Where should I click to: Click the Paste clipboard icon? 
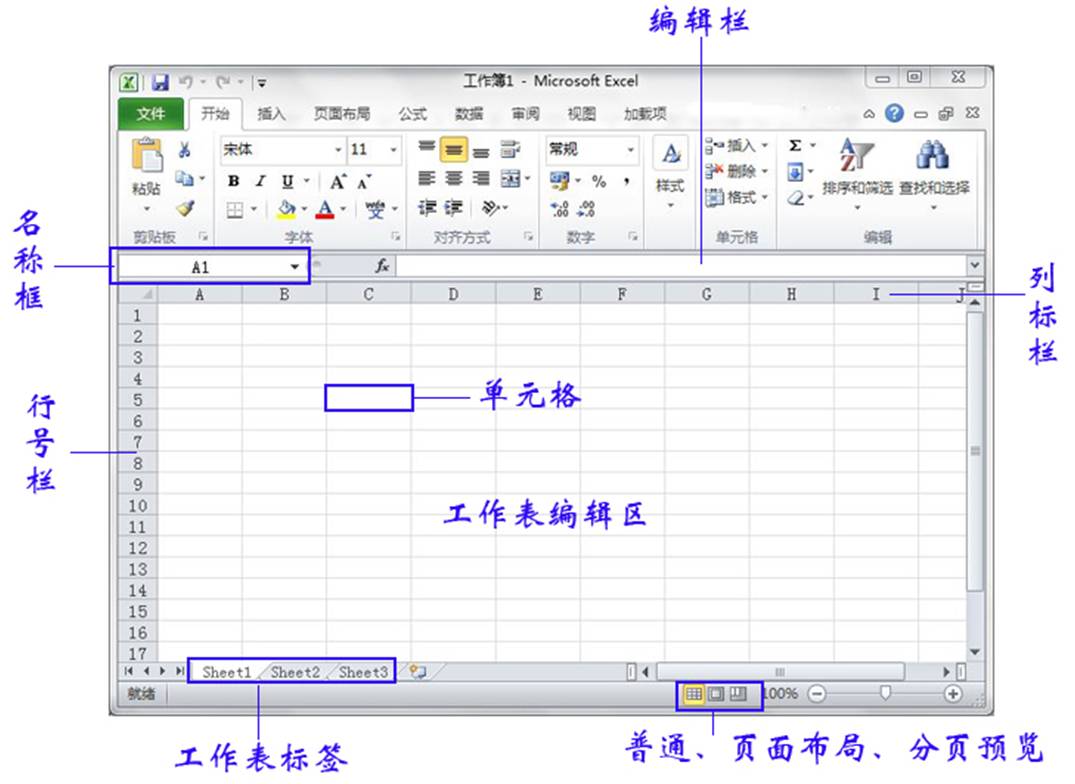[x=147, y=155]
